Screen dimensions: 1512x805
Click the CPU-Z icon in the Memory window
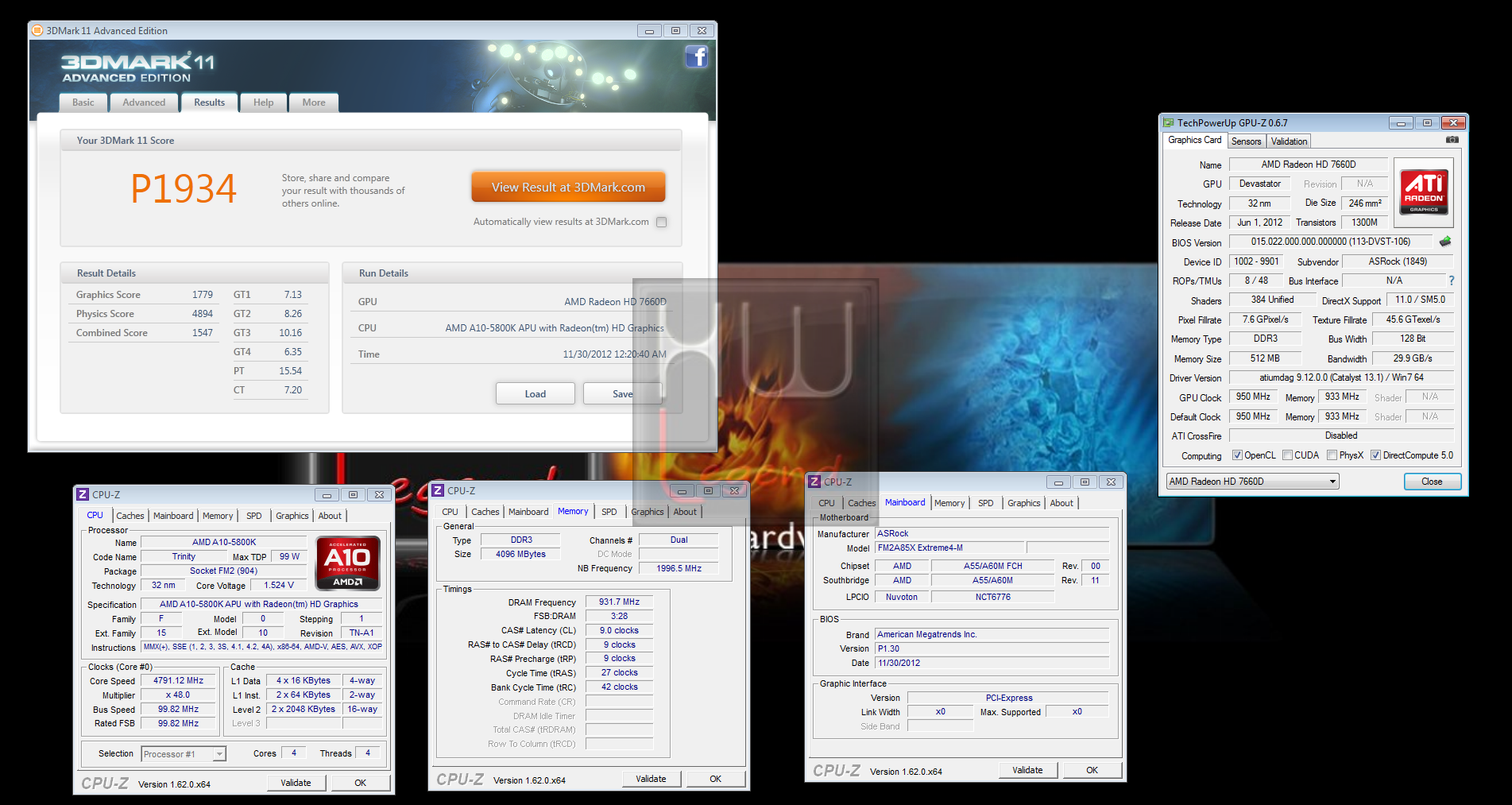[x=438, y=490]
